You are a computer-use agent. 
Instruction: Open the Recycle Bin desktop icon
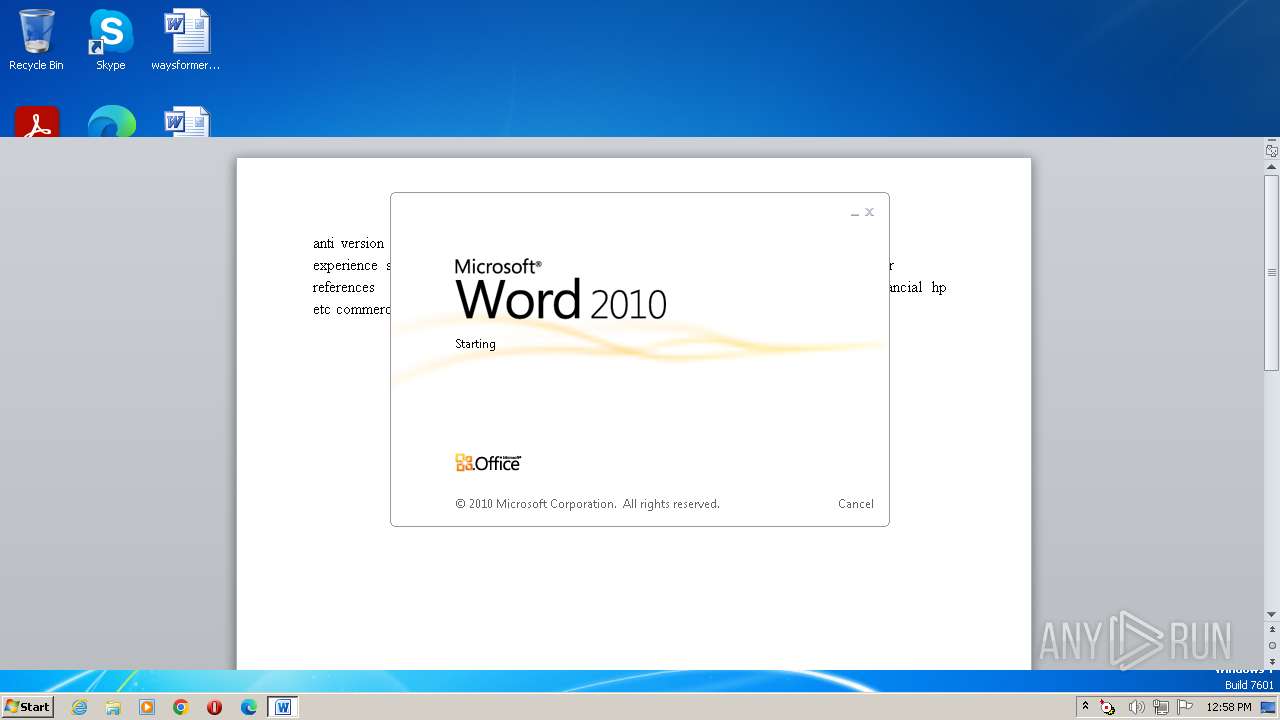coord(36,40)
